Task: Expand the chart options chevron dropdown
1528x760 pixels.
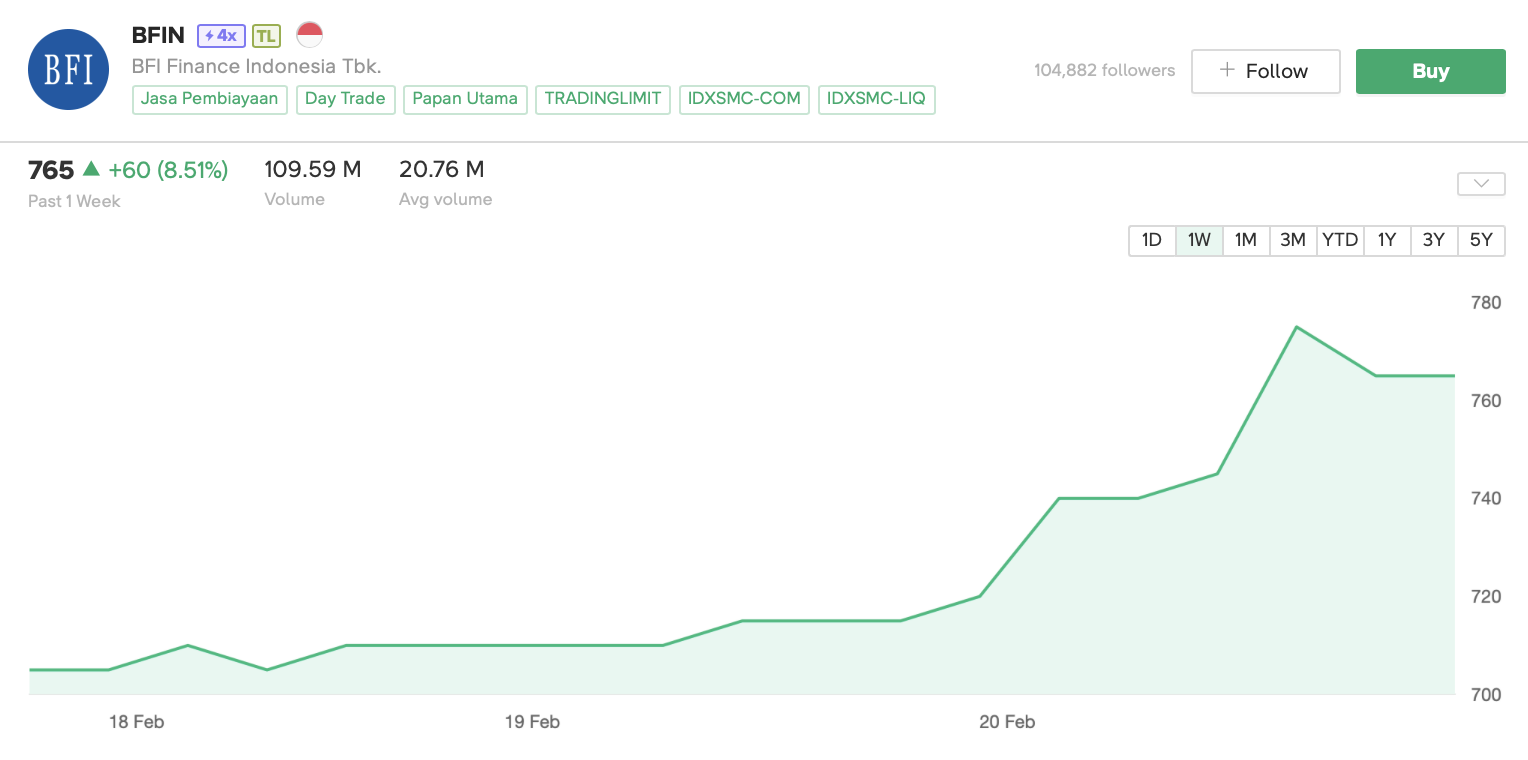Action: [x=1481, y=184]
